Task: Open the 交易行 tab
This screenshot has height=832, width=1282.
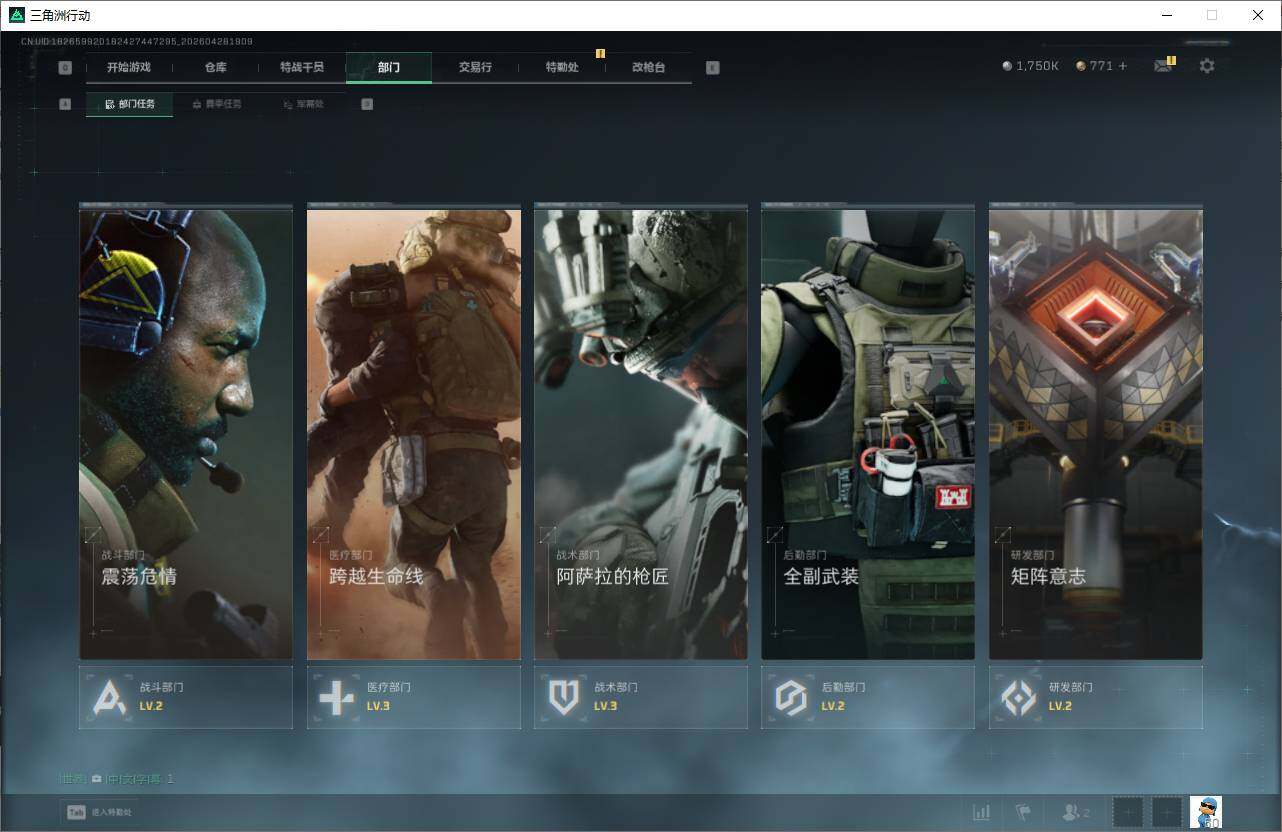Action: pos(475,67)
